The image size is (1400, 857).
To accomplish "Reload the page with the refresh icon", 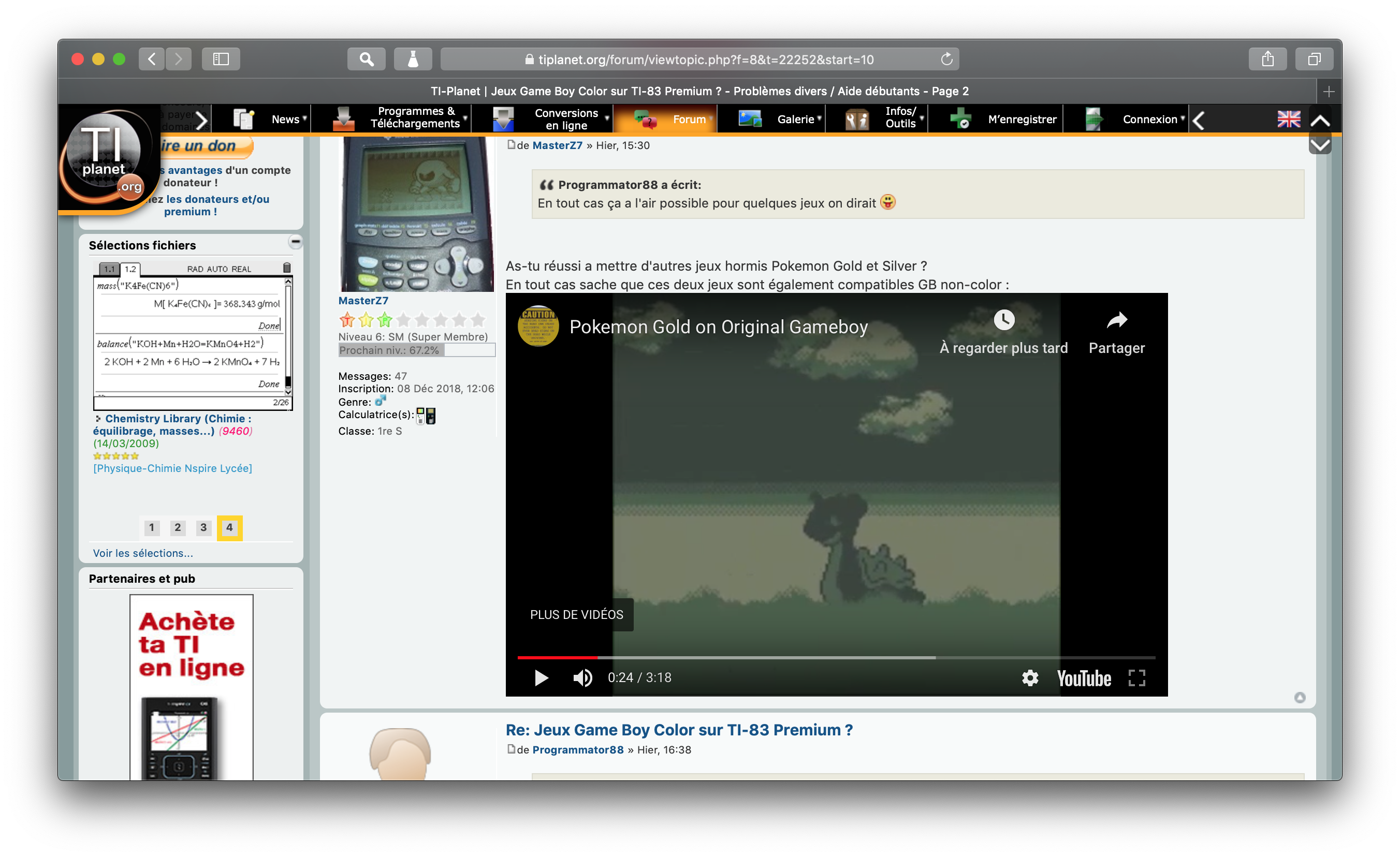I will (946, 59).
